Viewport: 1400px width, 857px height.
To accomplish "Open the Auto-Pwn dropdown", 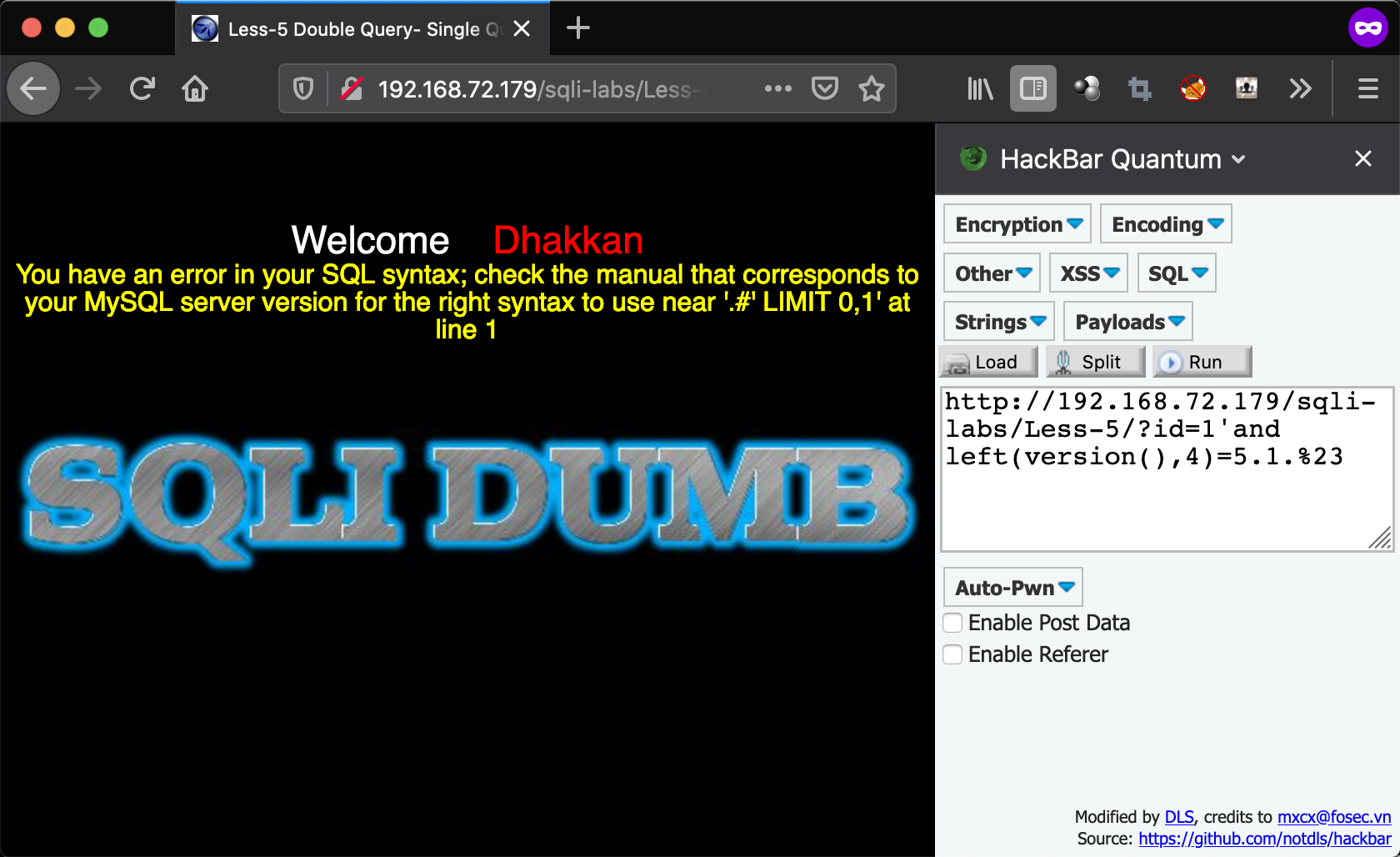I will coord(1013,588).
